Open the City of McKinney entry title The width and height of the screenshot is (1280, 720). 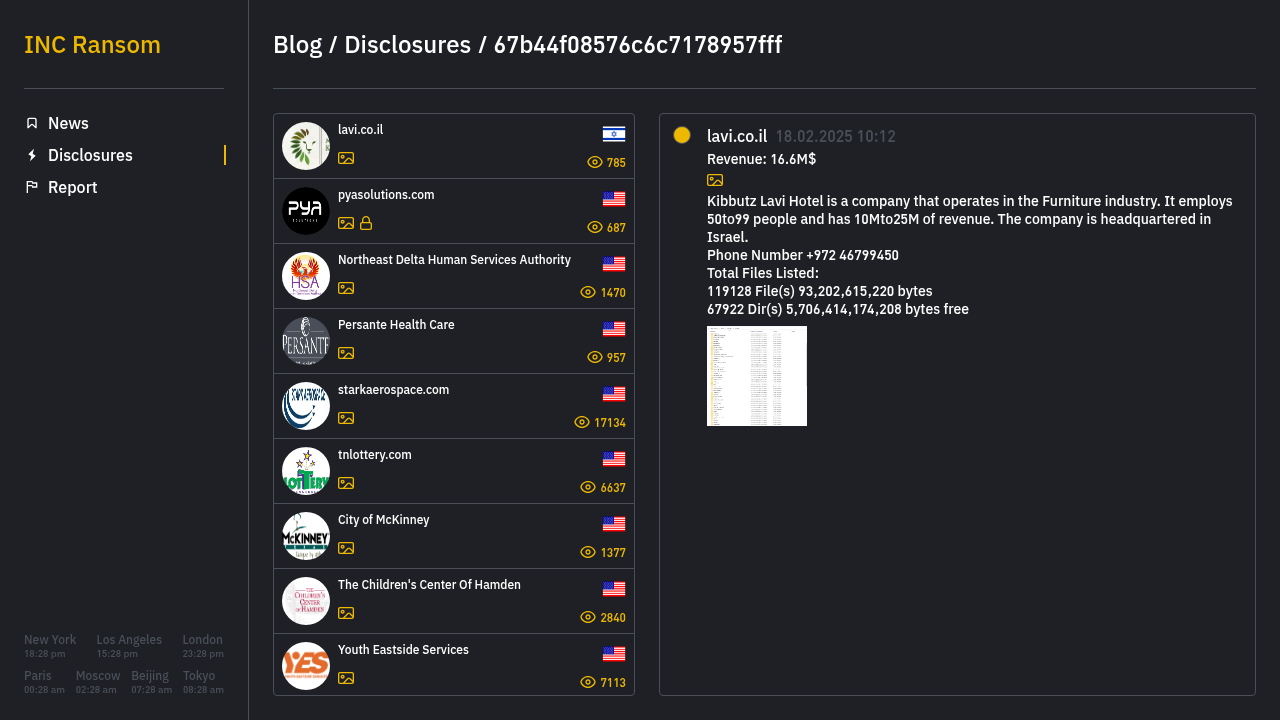coord(384,520)
